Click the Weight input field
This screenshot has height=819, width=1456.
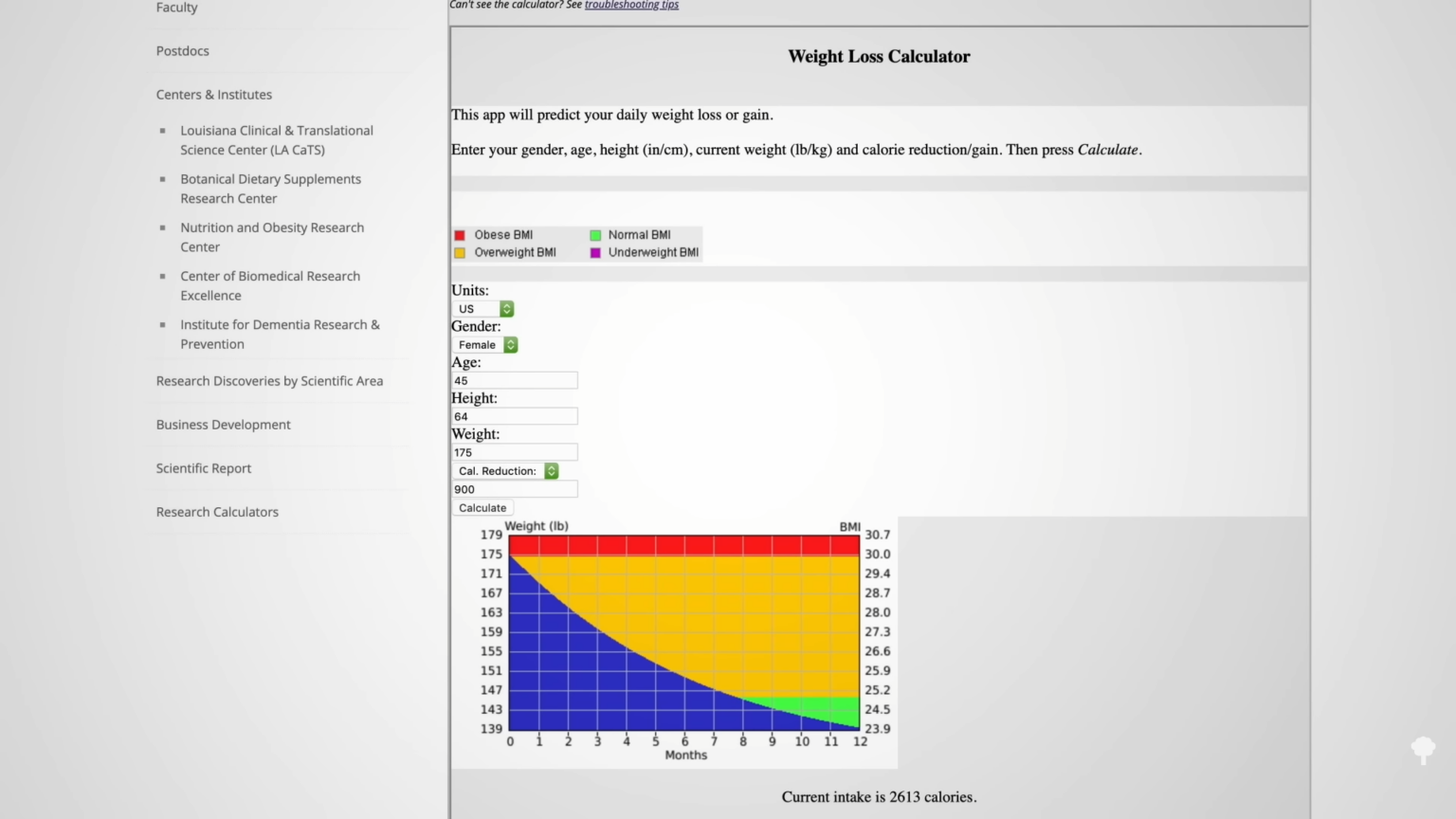(515, 452)
